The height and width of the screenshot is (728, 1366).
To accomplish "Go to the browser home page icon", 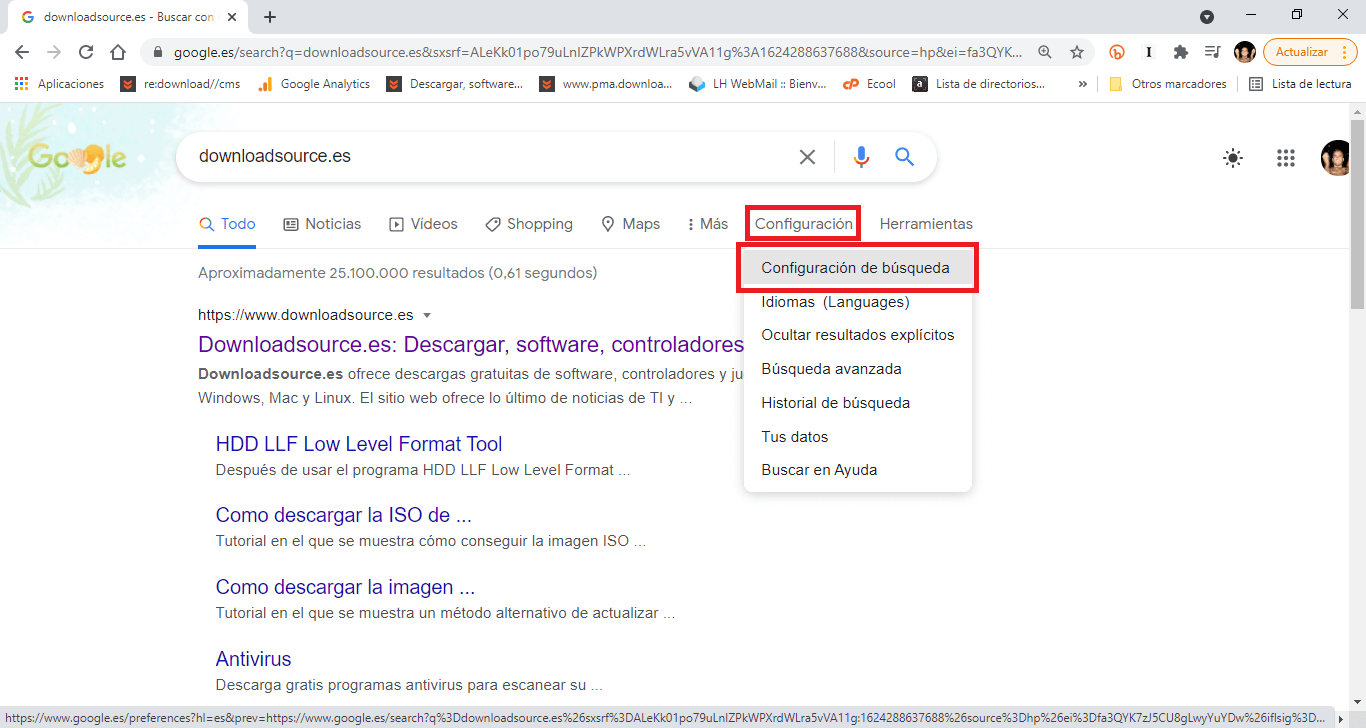I will 118,52.
